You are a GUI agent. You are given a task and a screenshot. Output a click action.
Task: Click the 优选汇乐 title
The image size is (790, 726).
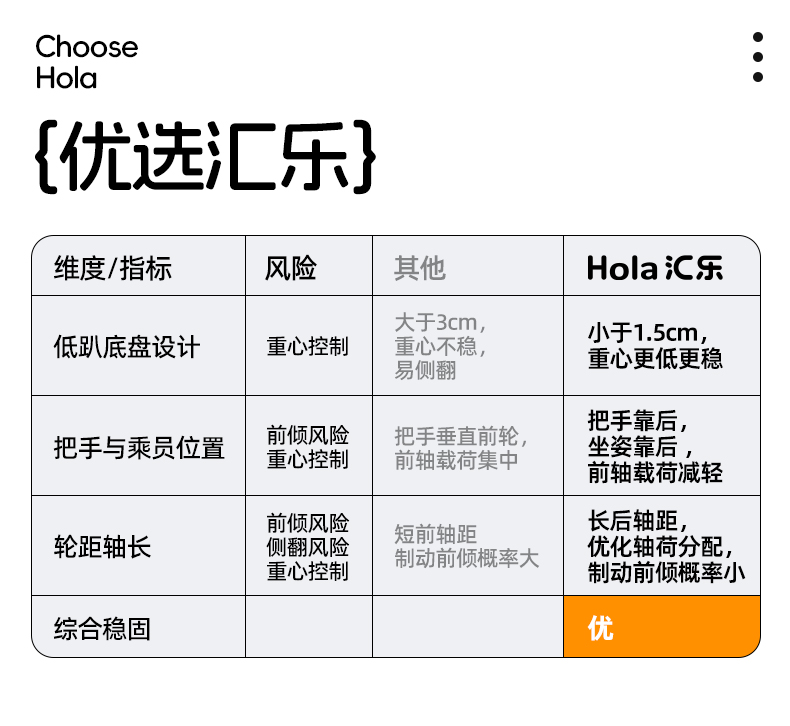(206, 158)
